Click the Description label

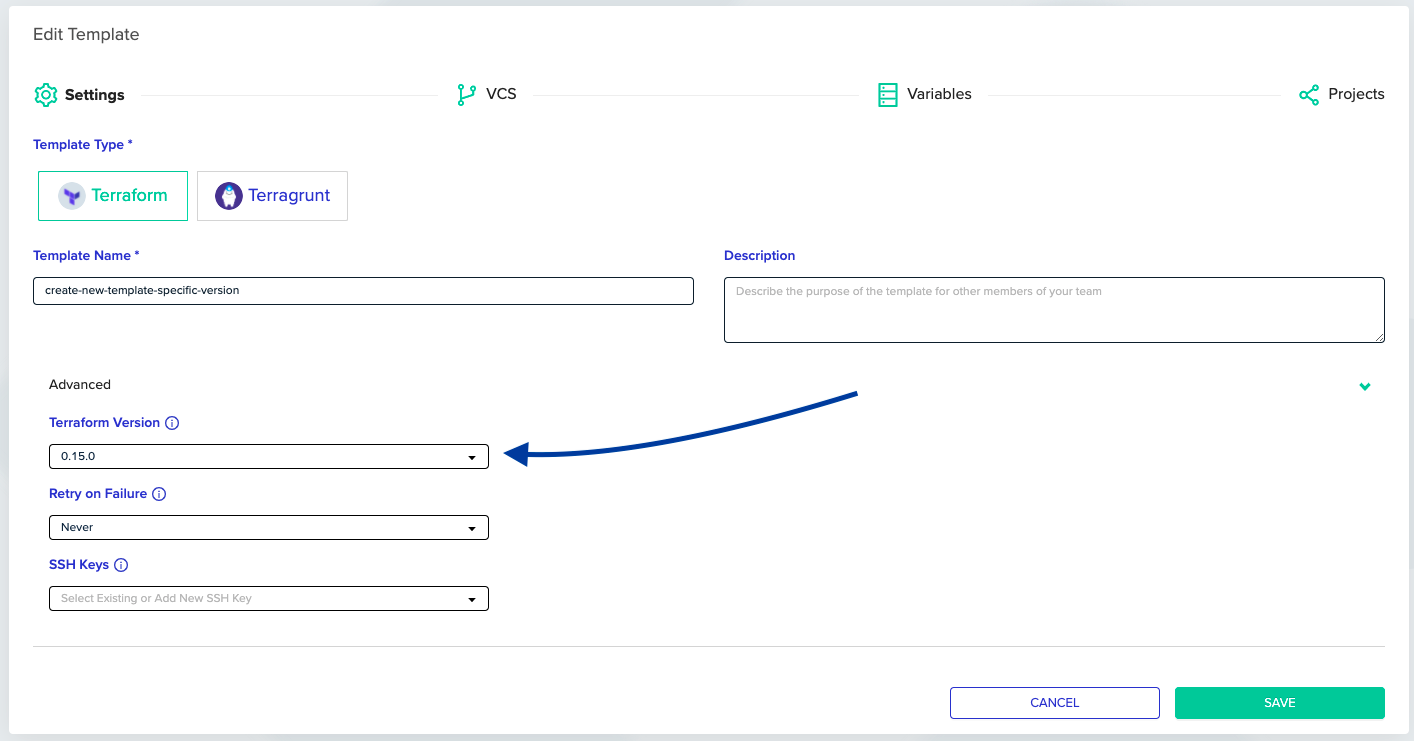(760, 256)
